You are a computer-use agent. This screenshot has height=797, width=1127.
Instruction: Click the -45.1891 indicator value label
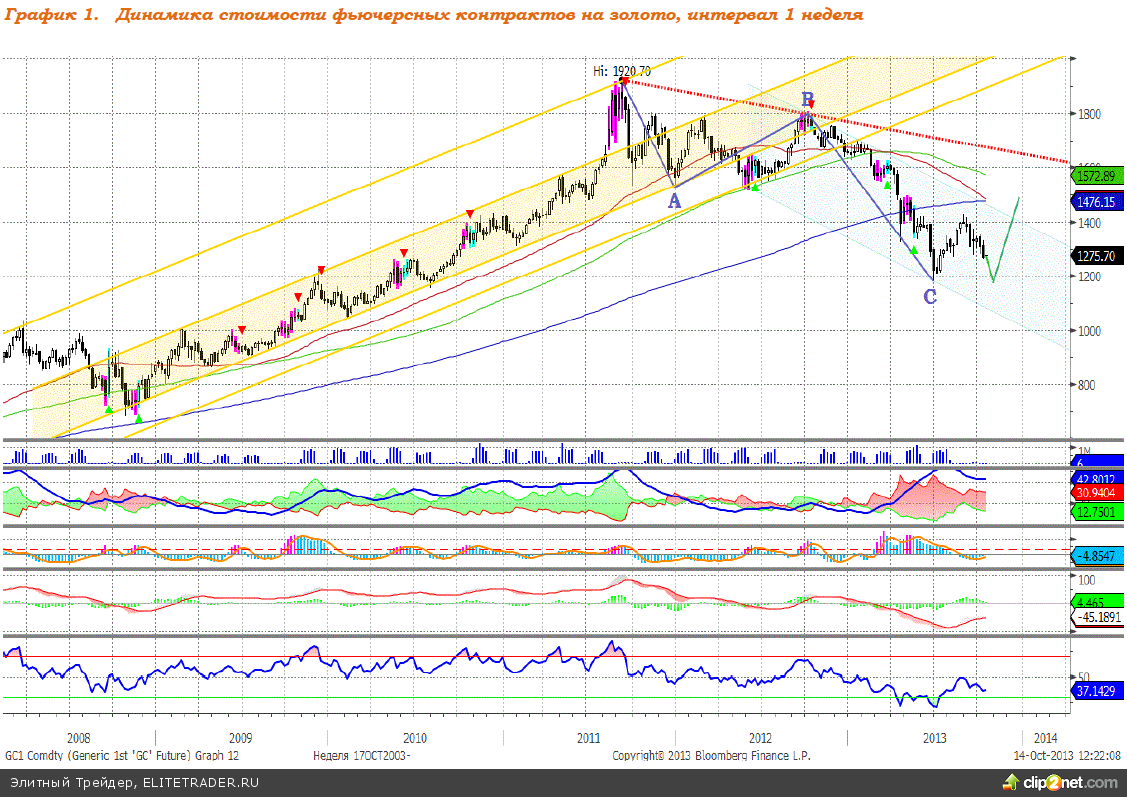(x=1098, y=617)
